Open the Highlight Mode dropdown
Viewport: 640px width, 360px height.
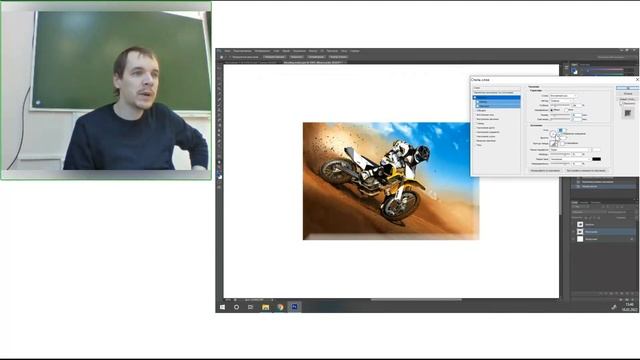[571, 150]
